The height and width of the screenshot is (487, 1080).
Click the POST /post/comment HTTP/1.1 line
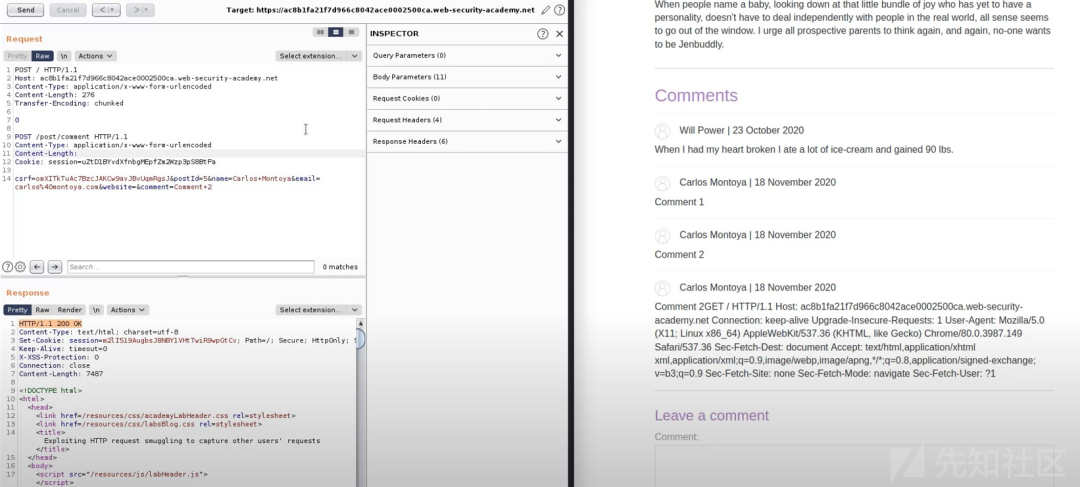71,137
